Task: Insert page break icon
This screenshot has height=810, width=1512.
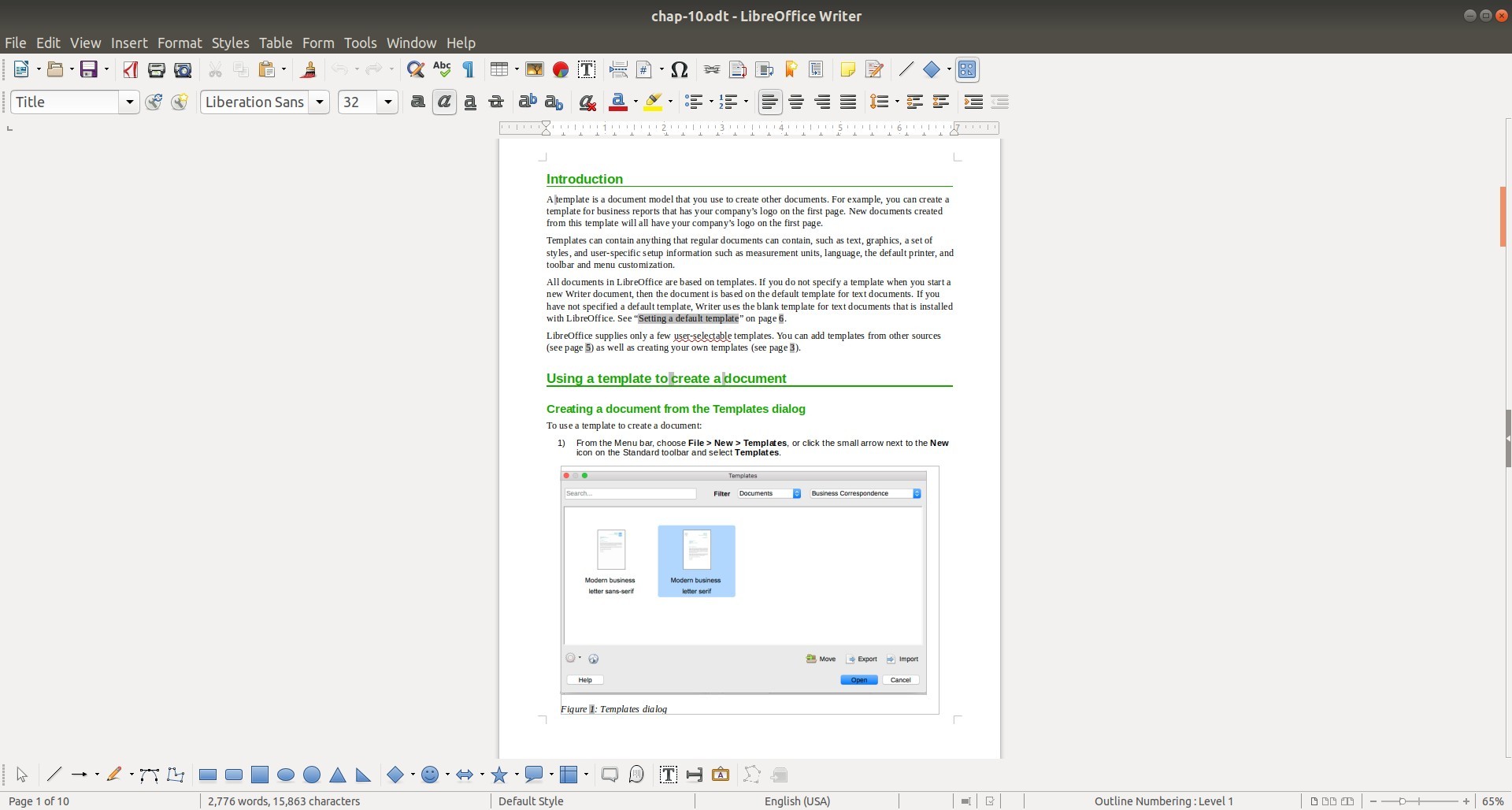Action: click(x=618, y=69)
